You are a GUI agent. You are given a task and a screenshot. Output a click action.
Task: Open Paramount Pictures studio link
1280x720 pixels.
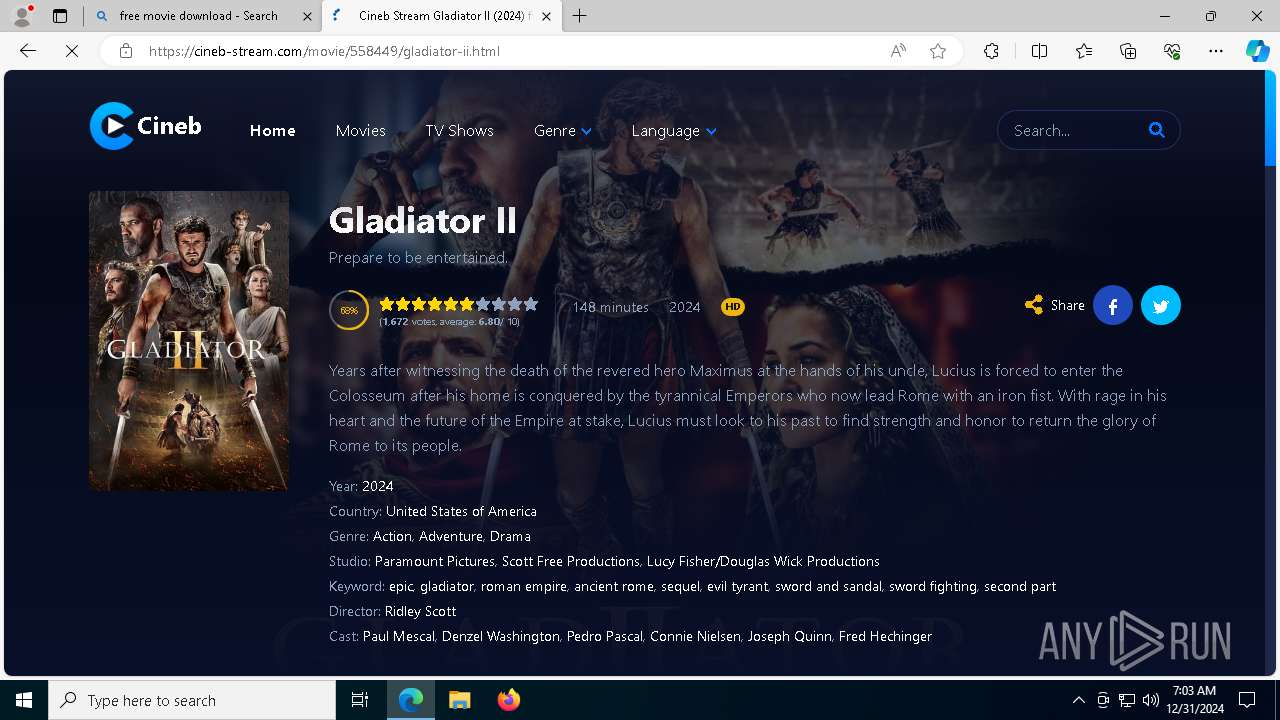[x=434, y=561]
